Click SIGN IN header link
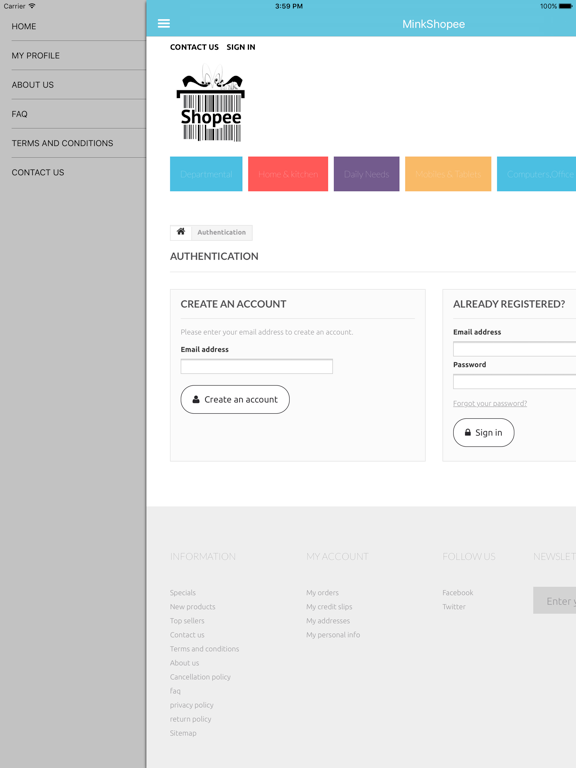This screenshot has width=576, height=768. [x=240, y=47]
